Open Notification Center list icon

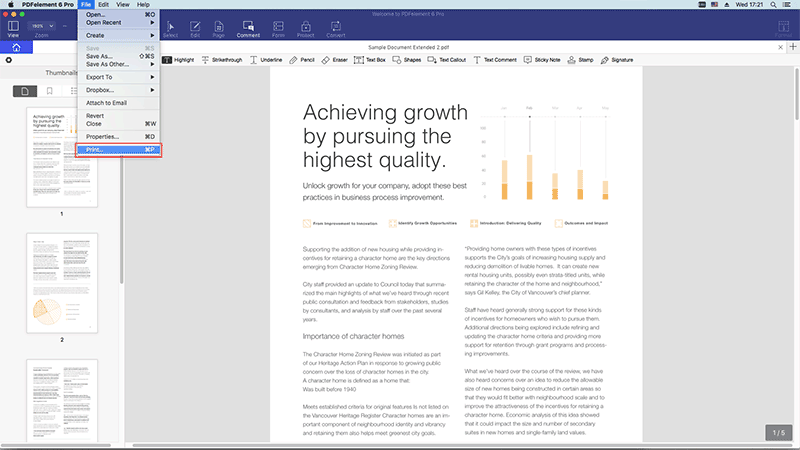pos(787,5)
